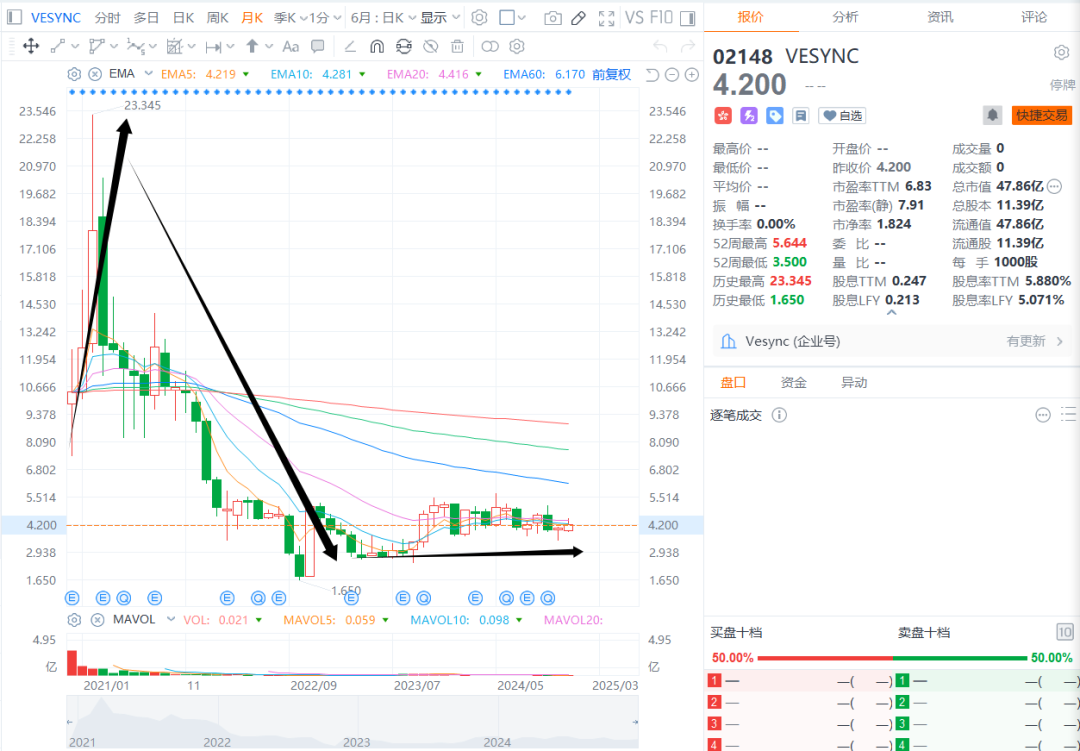
Task: Hide all drawings with crossed-eye icon
Action: point(430,47)
